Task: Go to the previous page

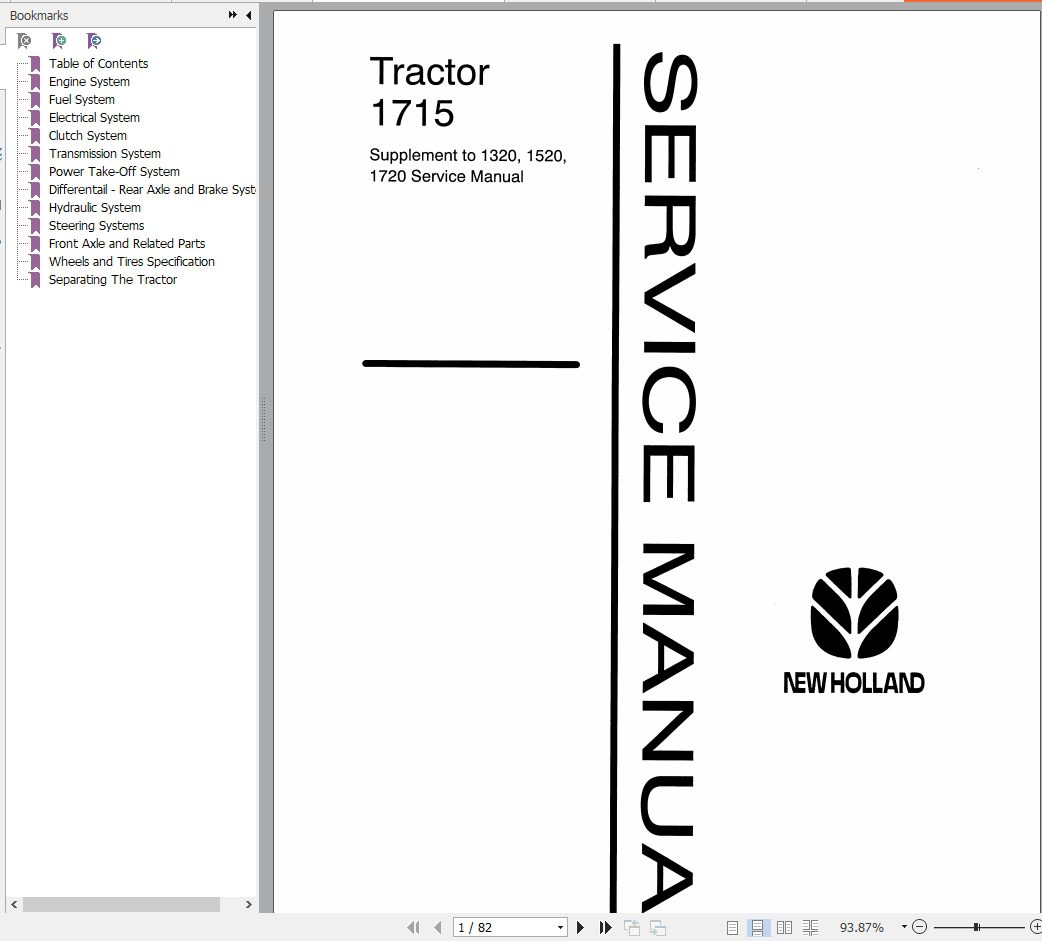Action: 437,927
